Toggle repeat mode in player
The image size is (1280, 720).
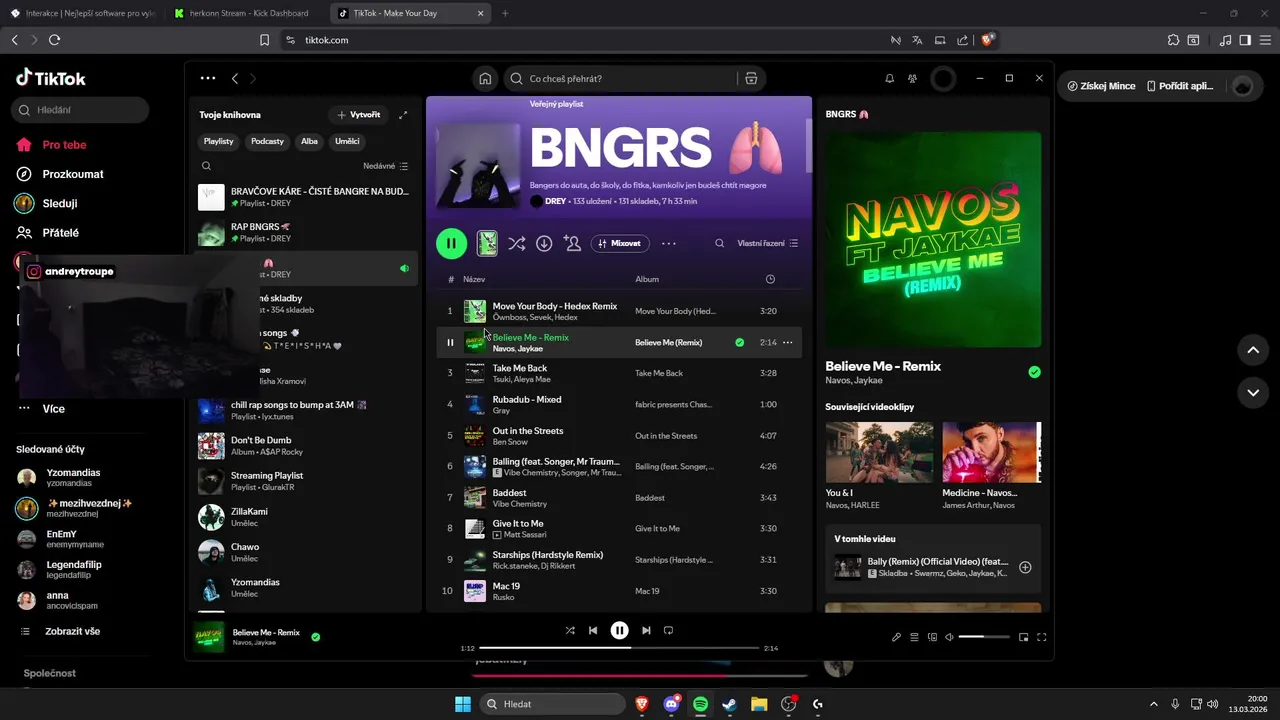[x=669, y=630]
